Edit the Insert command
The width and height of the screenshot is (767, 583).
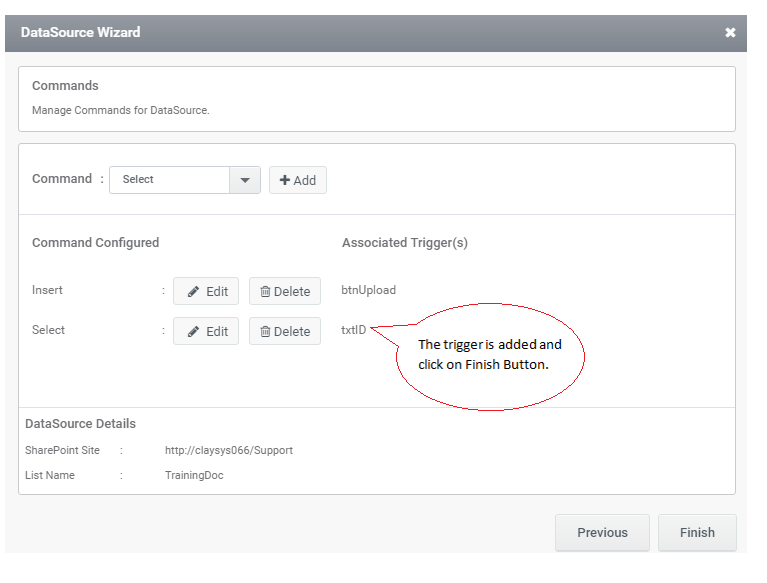pos(206,291)
